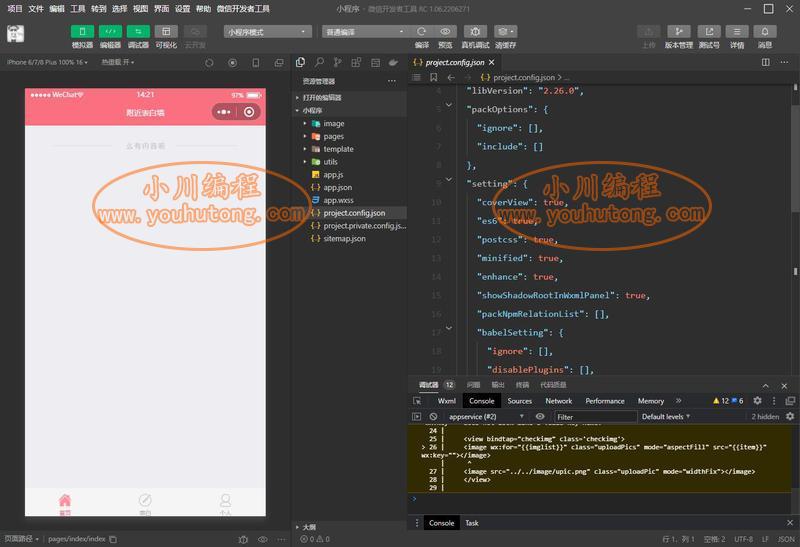Viewport: 800px width, 547px height.
Task: Open the 微信开发者工具 menu
Action: (243, 9)
